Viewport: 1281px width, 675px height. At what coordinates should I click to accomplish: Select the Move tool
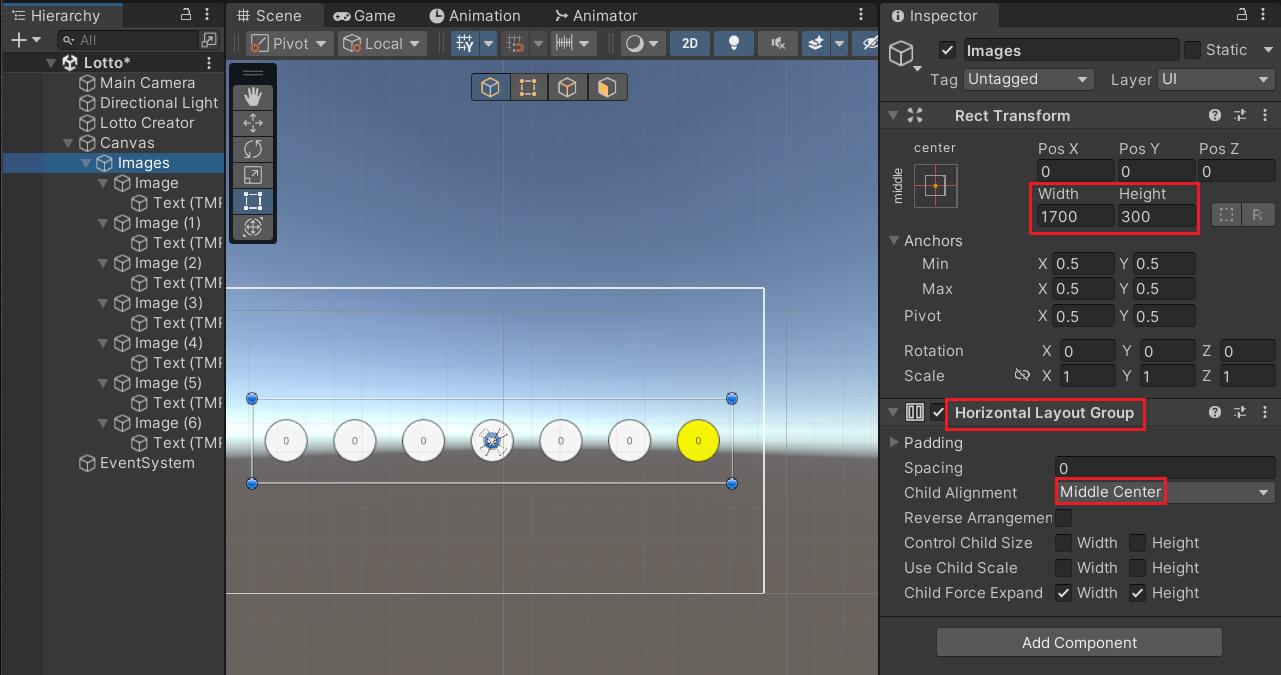click(x=253, y=123)
